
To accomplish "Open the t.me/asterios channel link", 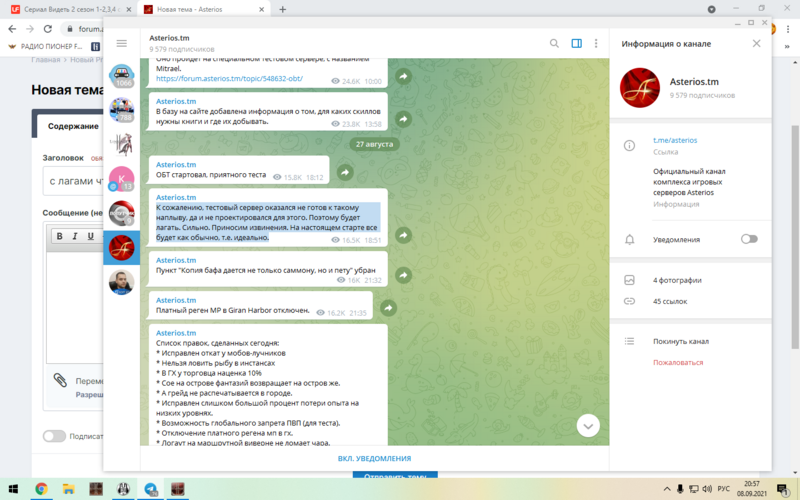I will [675, 140].
